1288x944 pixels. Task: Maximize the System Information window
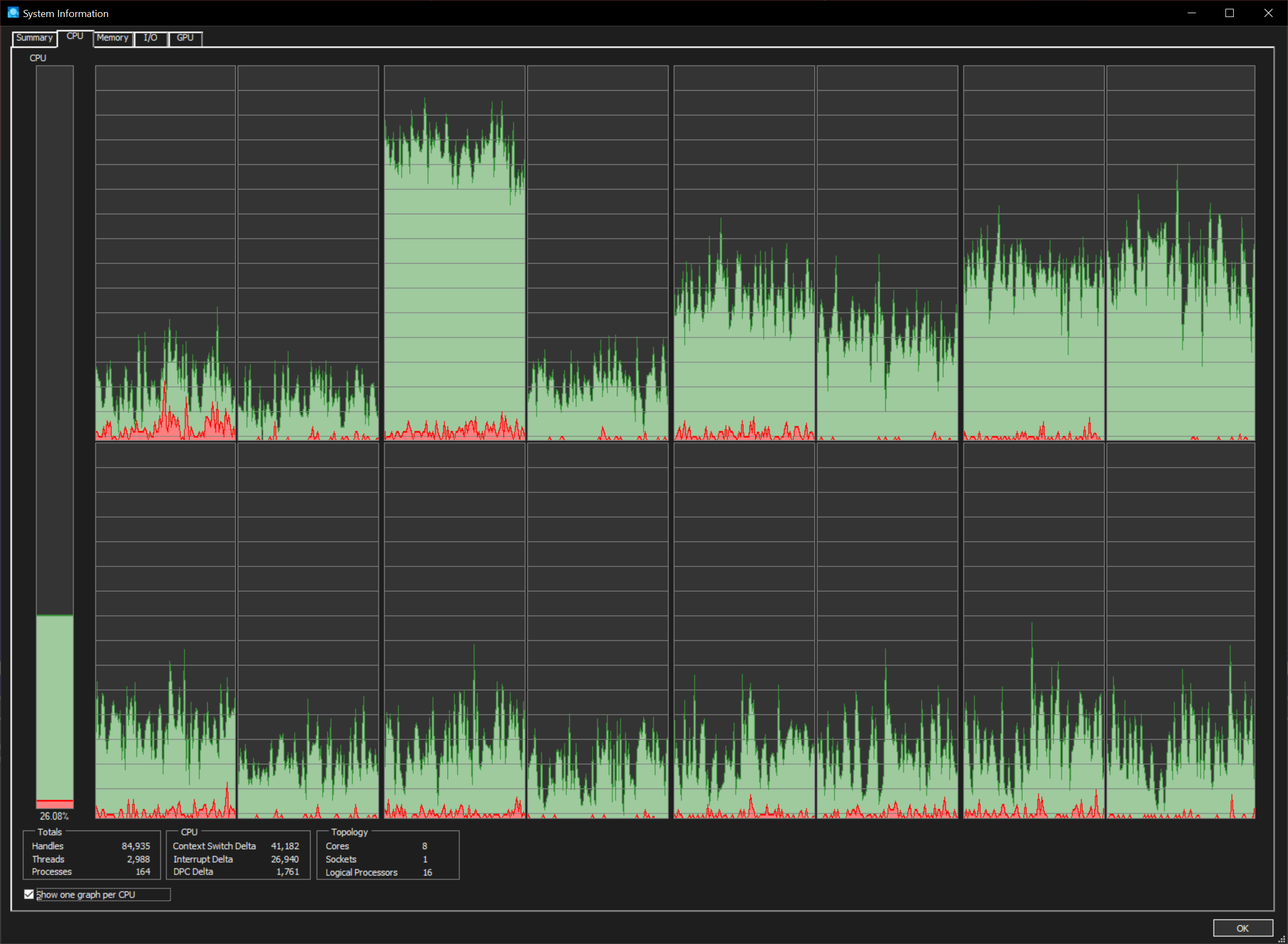coord(1229,13)
